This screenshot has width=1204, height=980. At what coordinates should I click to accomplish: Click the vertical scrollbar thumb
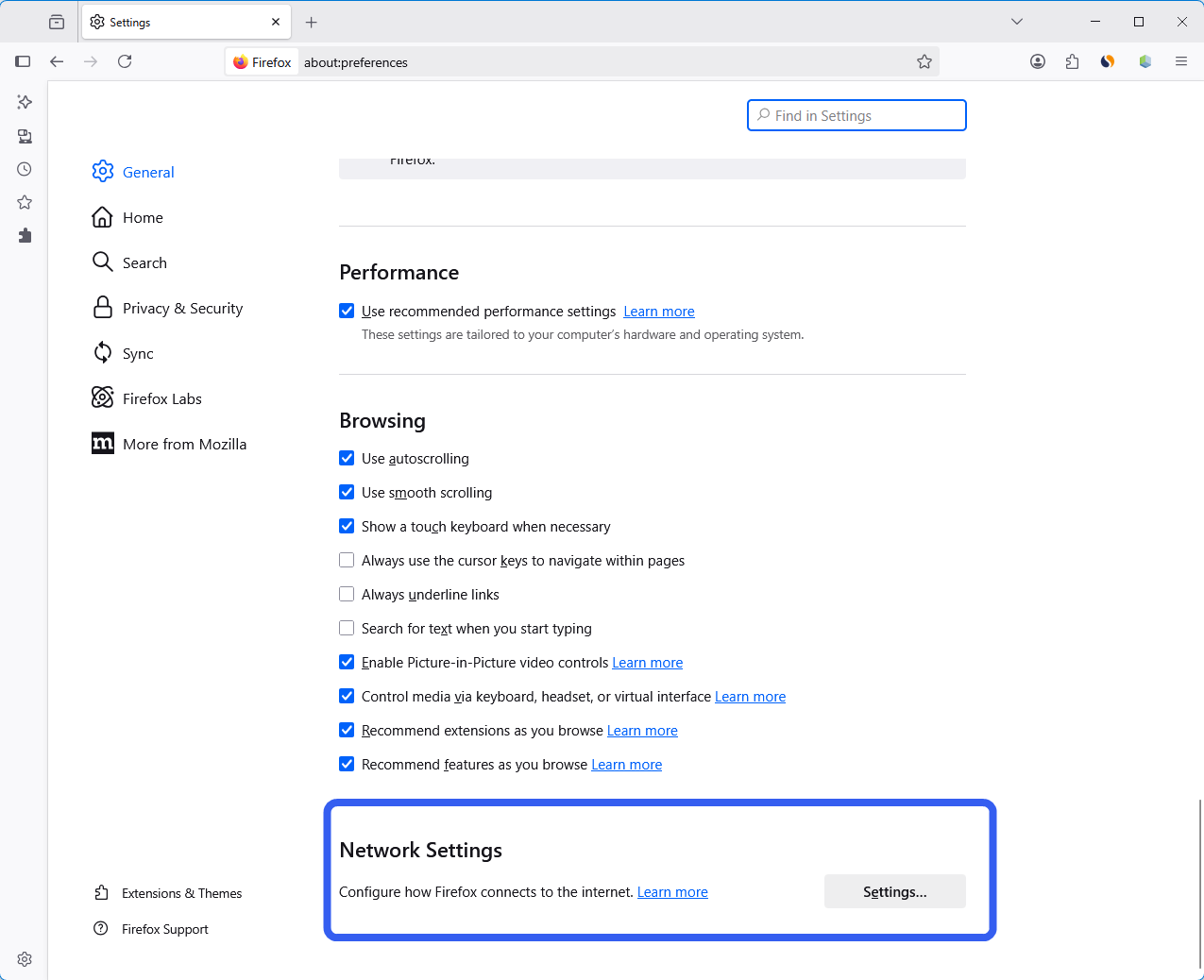tap(1199, 883)
